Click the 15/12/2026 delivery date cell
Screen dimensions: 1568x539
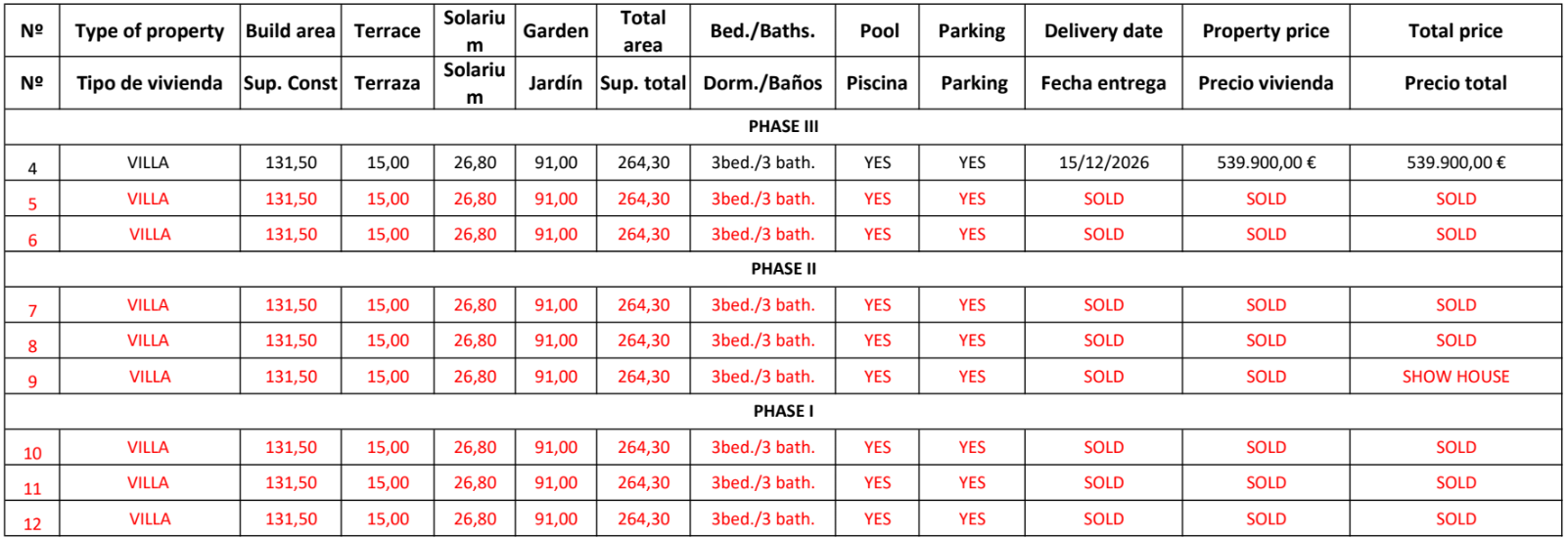pyautogui.click(x=1103, y=162)
